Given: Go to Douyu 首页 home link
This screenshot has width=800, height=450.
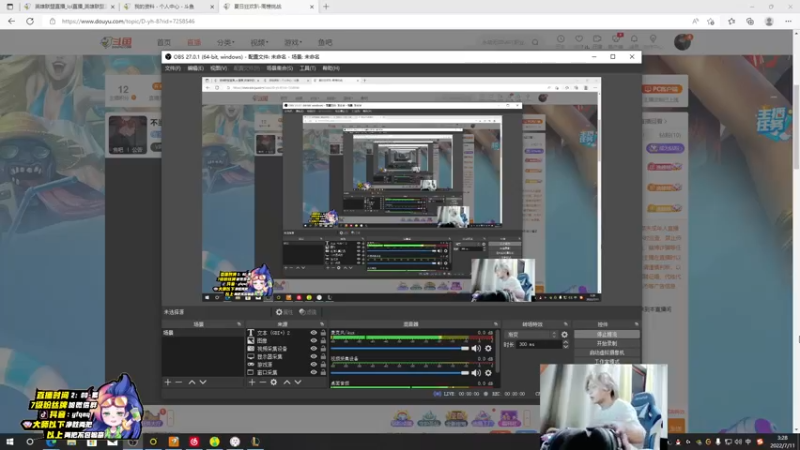Looking at the screenshot, I should point(164,42).
